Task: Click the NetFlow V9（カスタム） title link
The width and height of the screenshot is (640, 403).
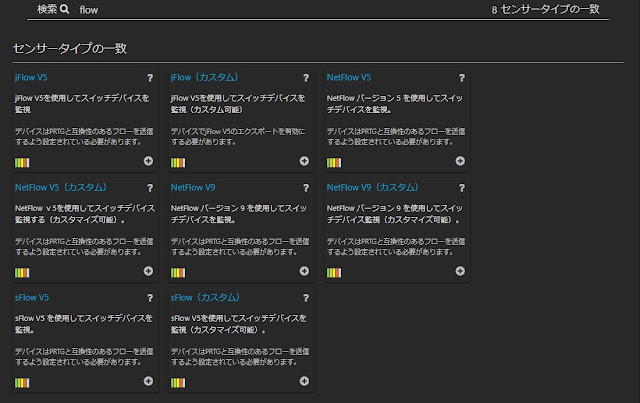Action: tap(373, 187)
